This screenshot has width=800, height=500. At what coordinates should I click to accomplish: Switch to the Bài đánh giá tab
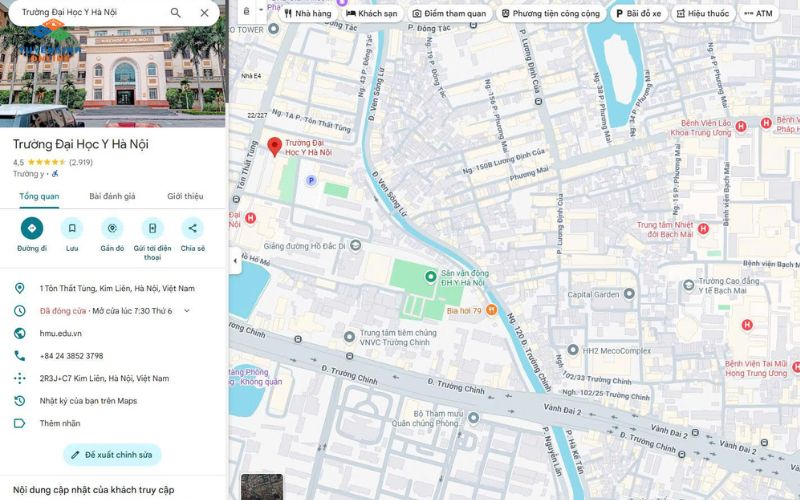(x=112, y=196)
